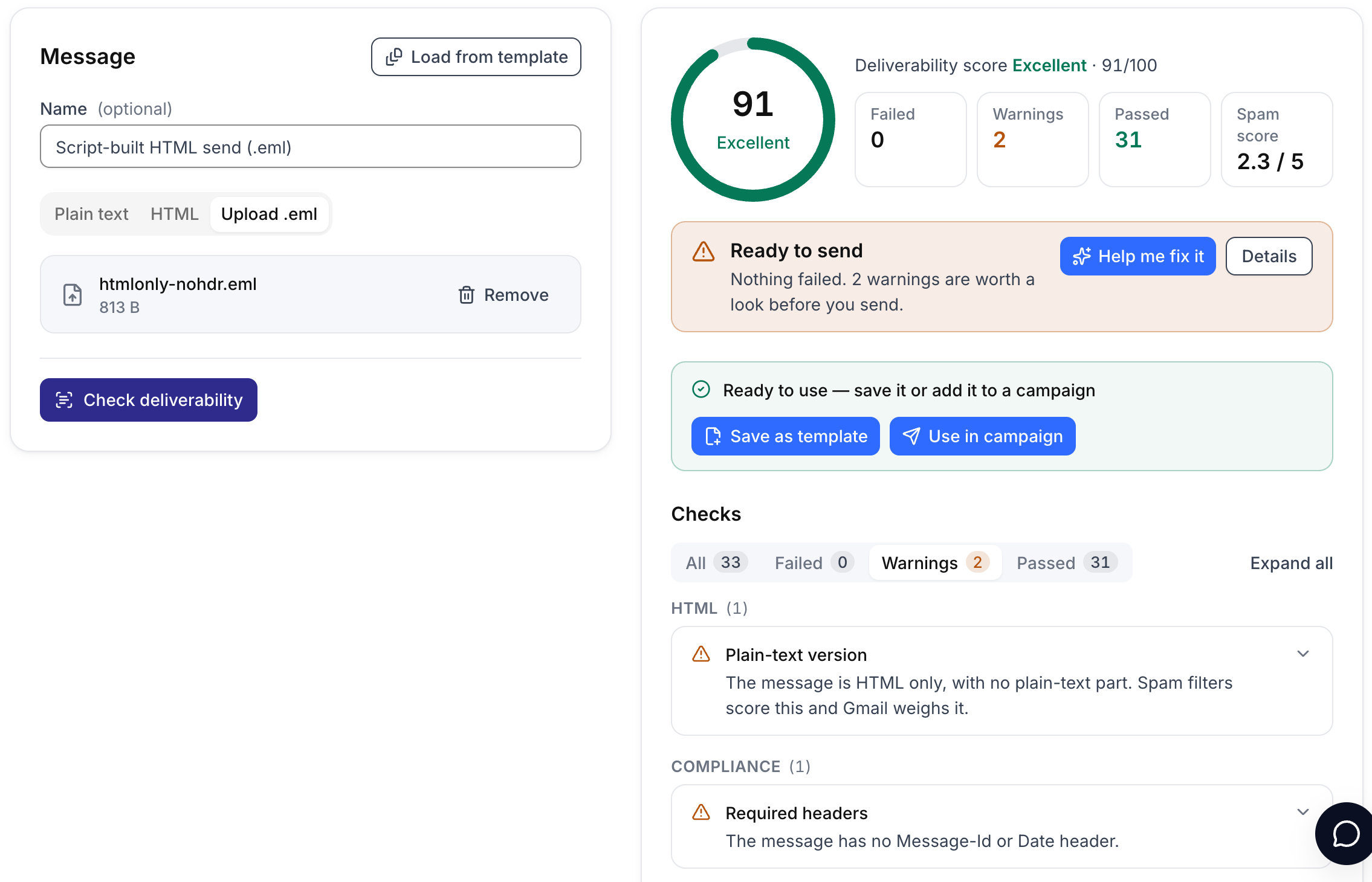Viewport: 1372px width, 882px height.
Task: Edit the Name optional input field
Action: [x=310, y=147]
